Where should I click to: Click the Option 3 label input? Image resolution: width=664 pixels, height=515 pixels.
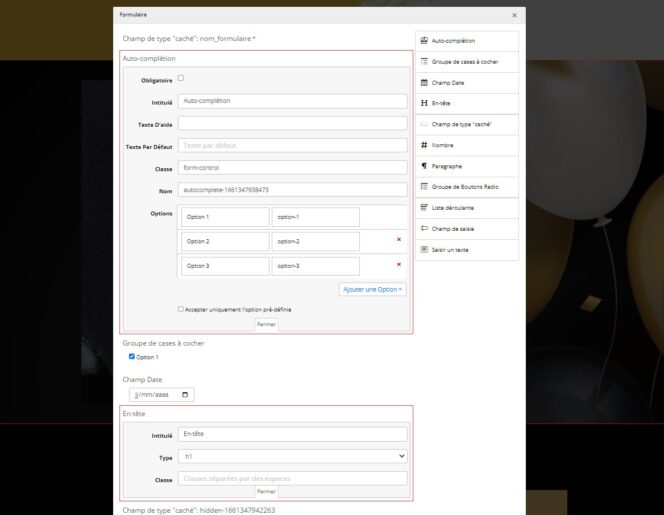tap(225, 266)
